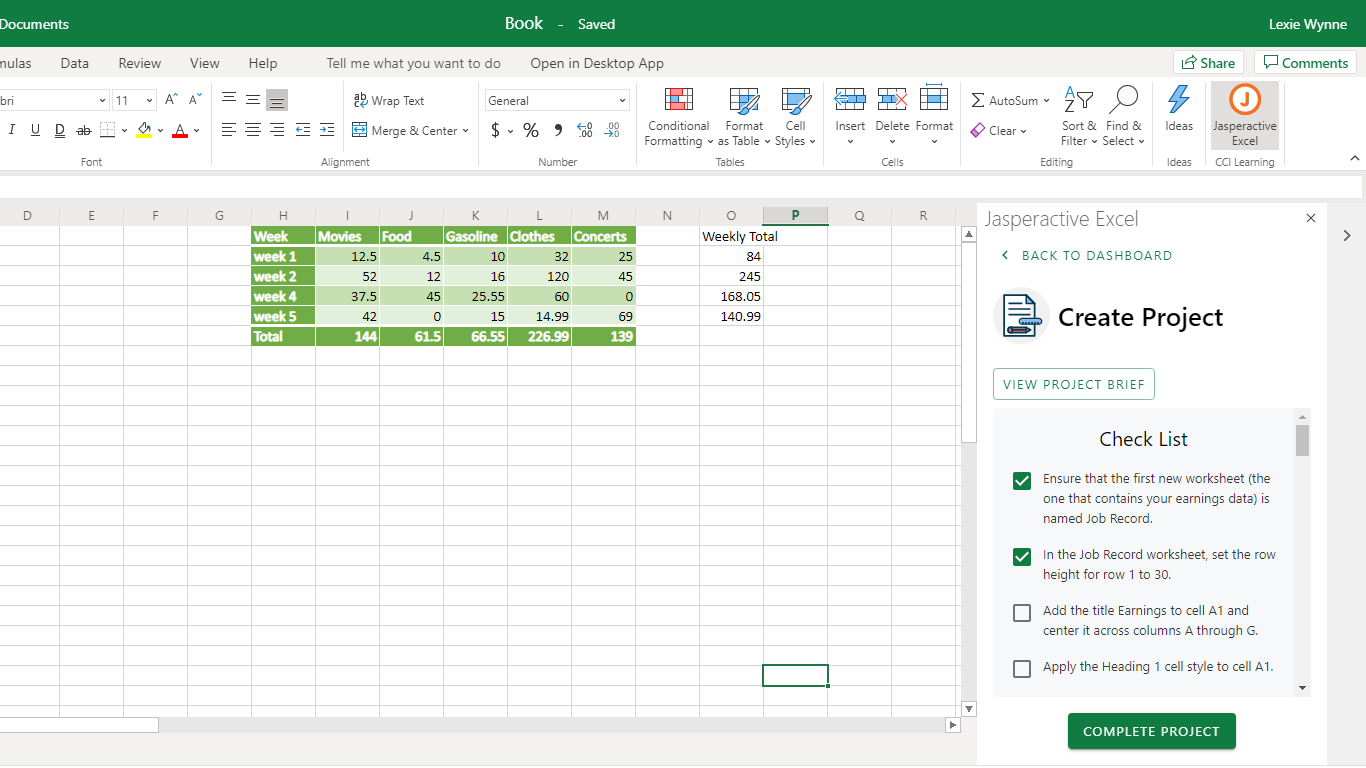The height and width of the screenshot is (768, 1366).
Task: Click the Format as Table icon
Action: tap(744, 101)
